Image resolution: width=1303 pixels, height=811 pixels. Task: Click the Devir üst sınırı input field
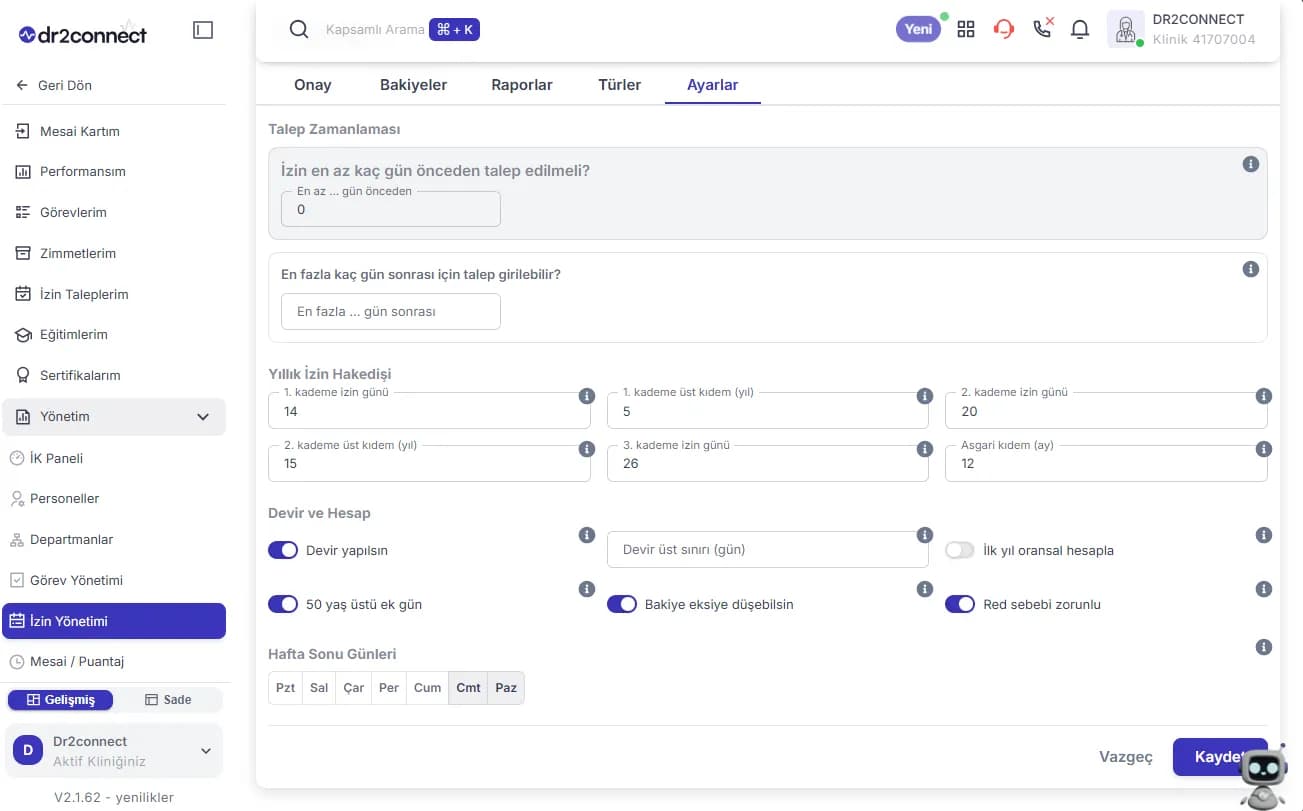coord(768,550)
